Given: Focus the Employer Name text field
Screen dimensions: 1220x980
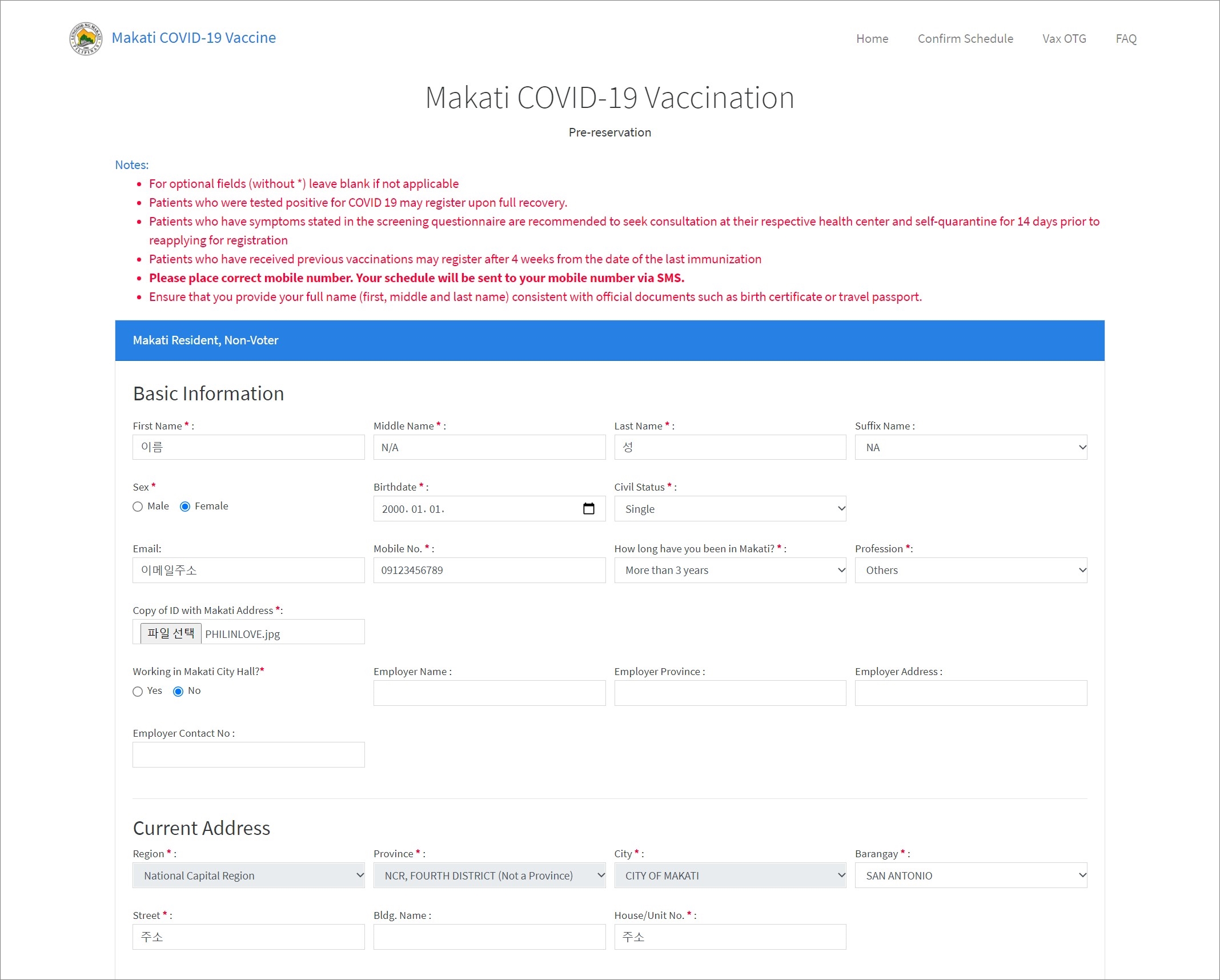Looking at the screenshot, I should click(x=489, y=693).
